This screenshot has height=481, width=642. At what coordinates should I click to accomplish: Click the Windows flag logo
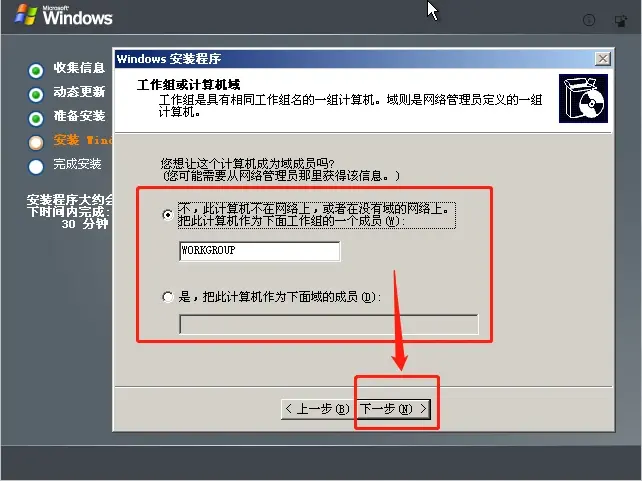click(25, 15)
